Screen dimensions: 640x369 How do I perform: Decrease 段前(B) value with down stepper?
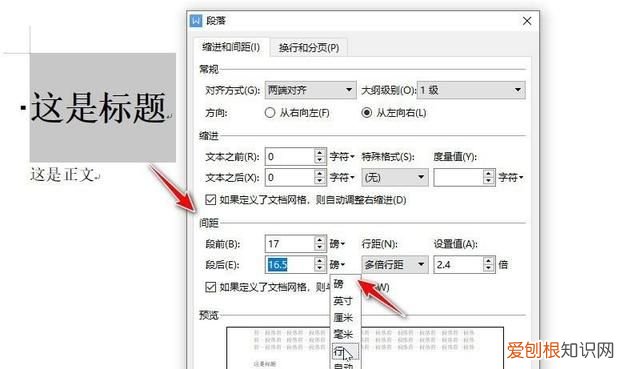(x=320, y=248)
